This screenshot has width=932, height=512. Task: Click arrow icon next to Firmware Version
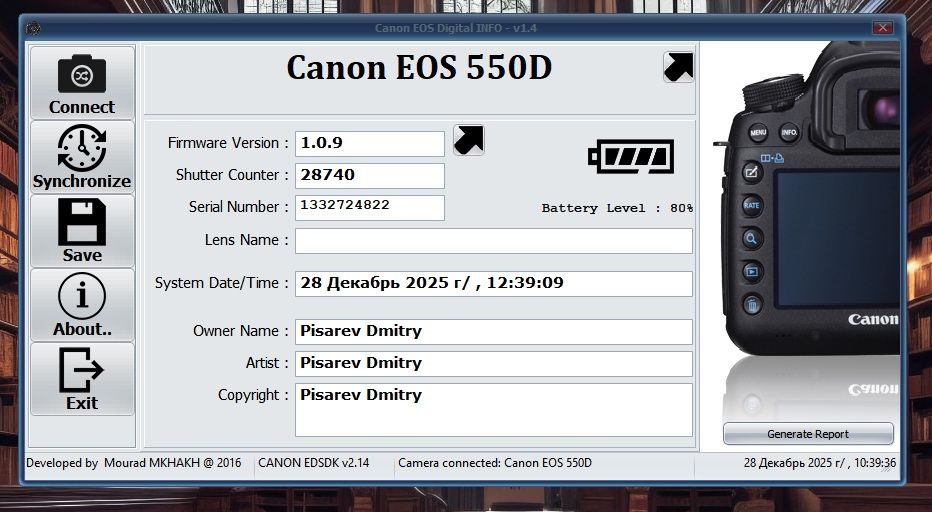click(x=469, y=140)
